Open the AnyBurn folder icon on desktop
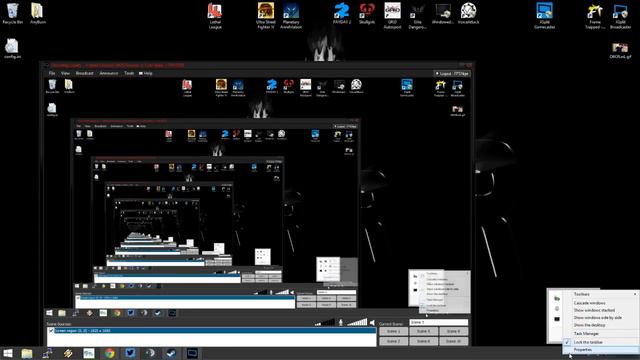The image size is (640, 360). (38, 13)
